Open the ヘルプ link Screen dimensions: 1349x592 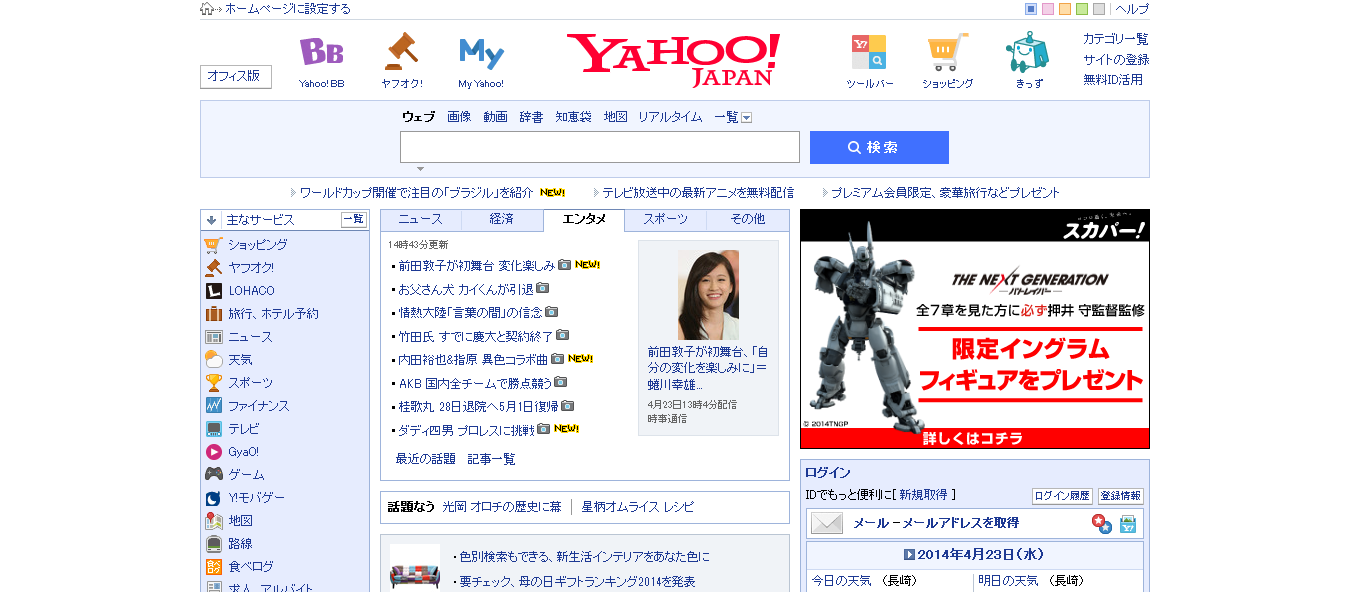point(1132,9)
